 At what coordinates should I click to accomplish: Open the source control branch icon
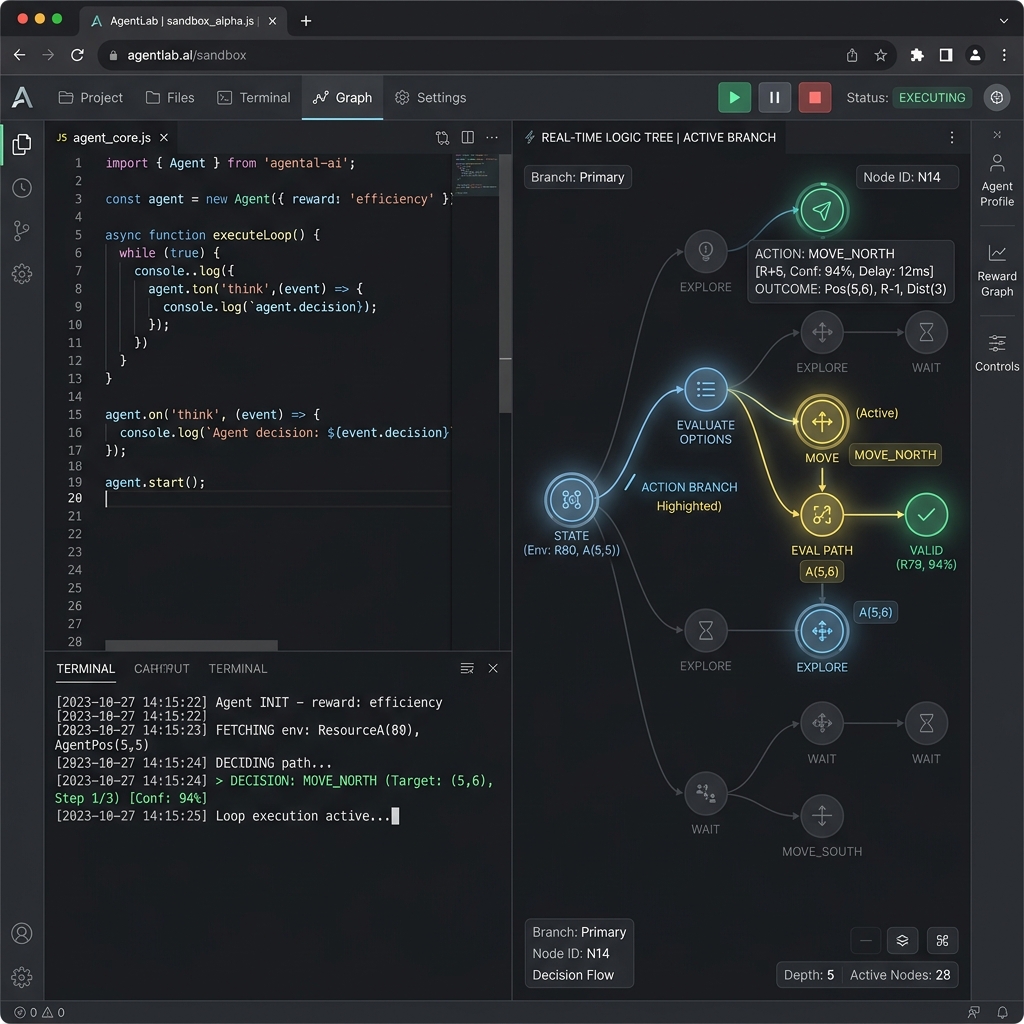(22, 231)
